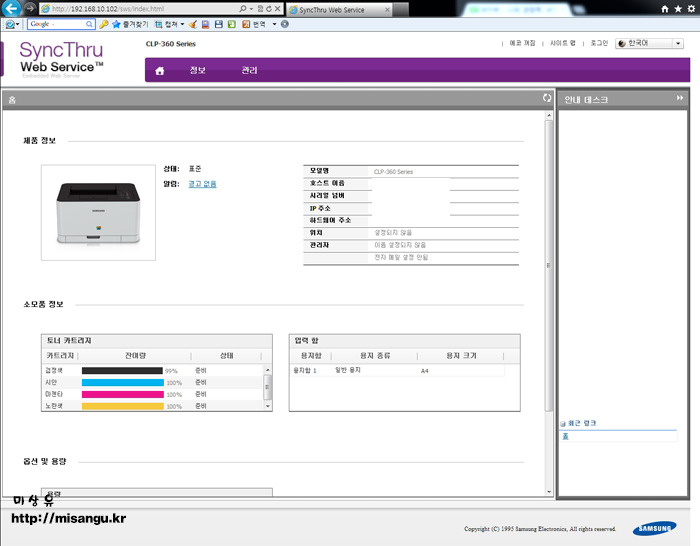Open the 정보 menu in purple navigation bar
Image resolution: width=700 pixels, height=546 pixels.
pyautogui.click(x=197, y=70)
